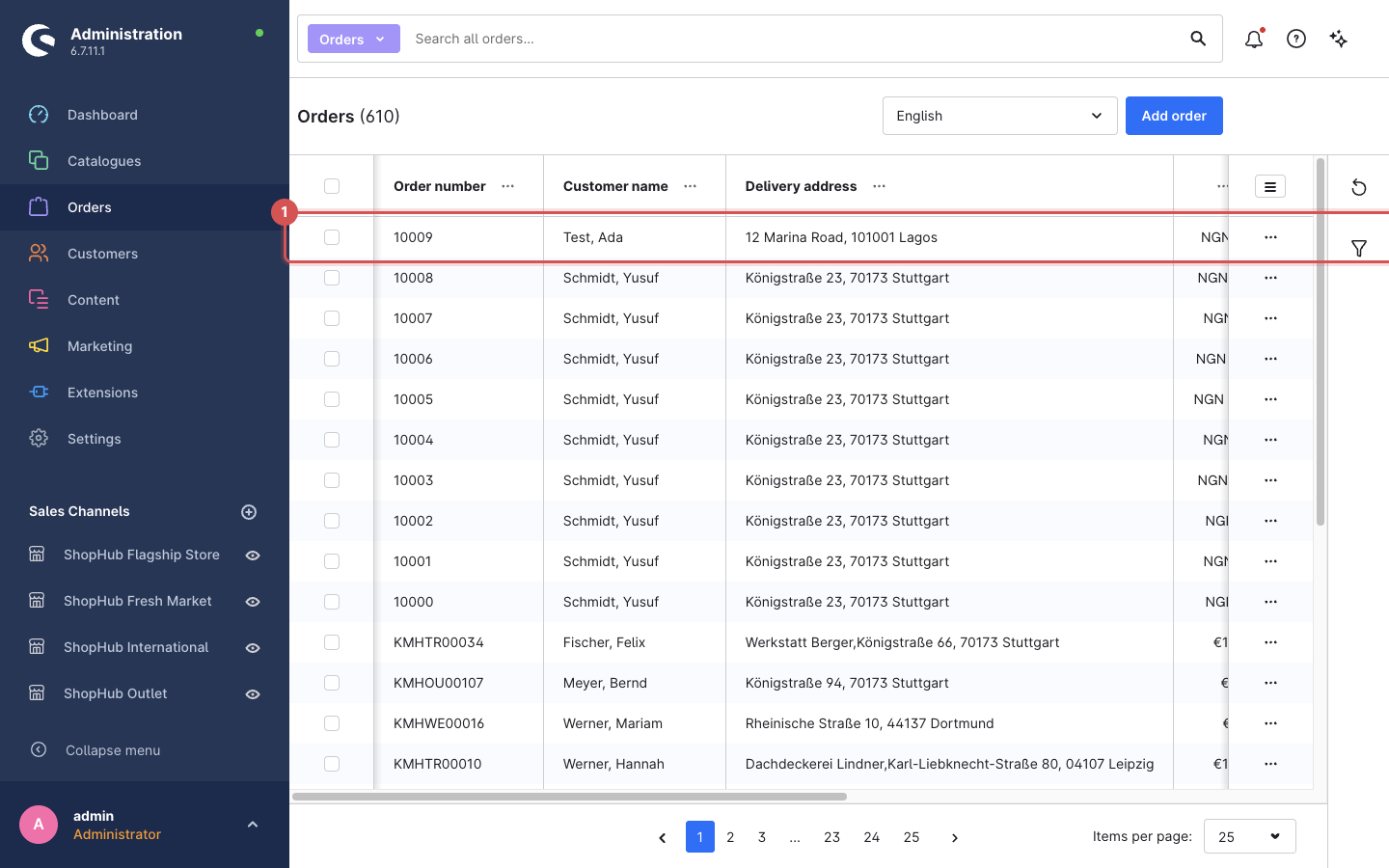This screenshot has height=868, width=1389.
Task: Expand the admin user menu chevron
Action: click(253, 825)
